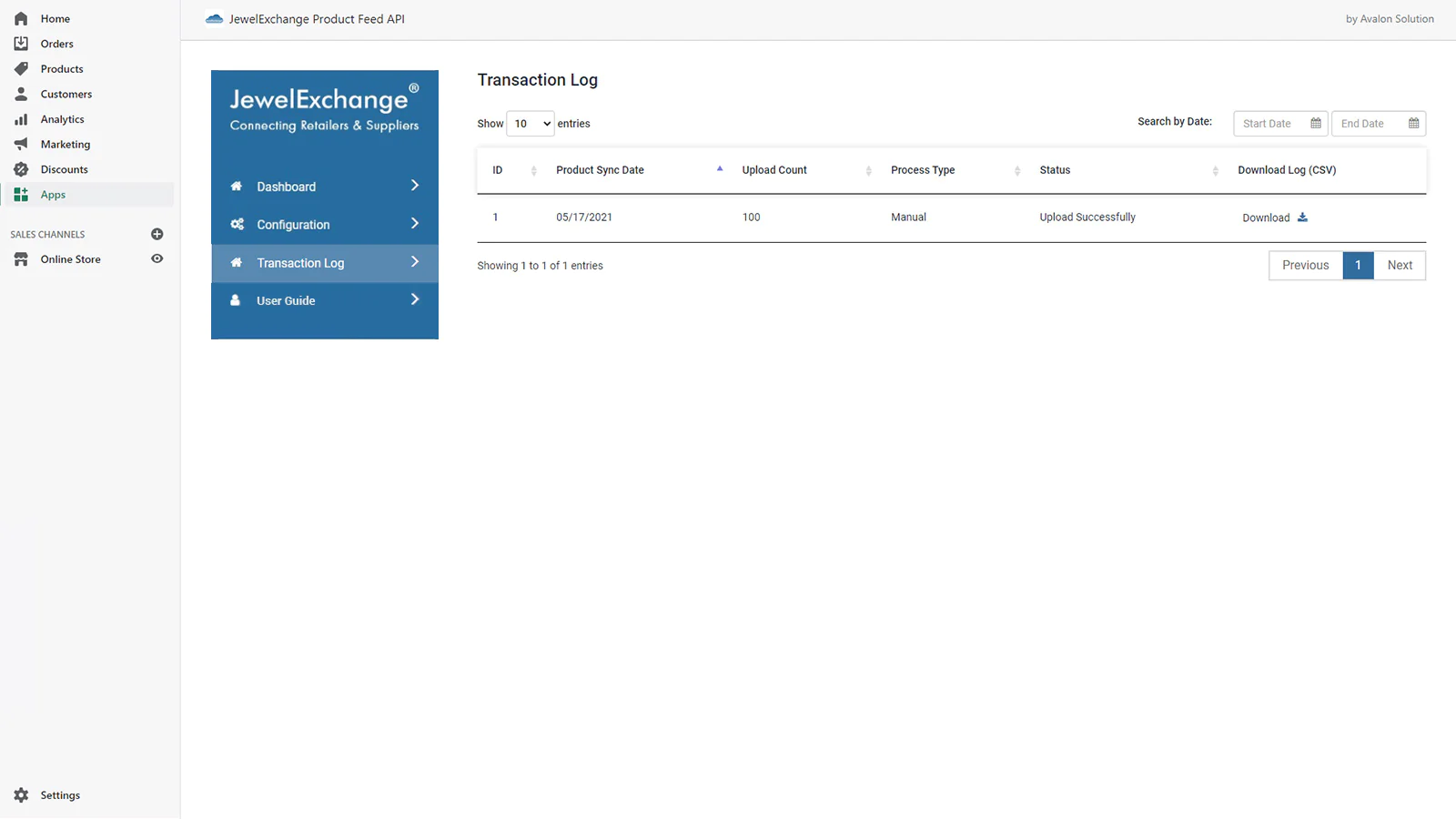This screenshot has width=1456, height=819.
Task: Click 'by Avalon Solution' text
Action: (x=1390, y=18)
